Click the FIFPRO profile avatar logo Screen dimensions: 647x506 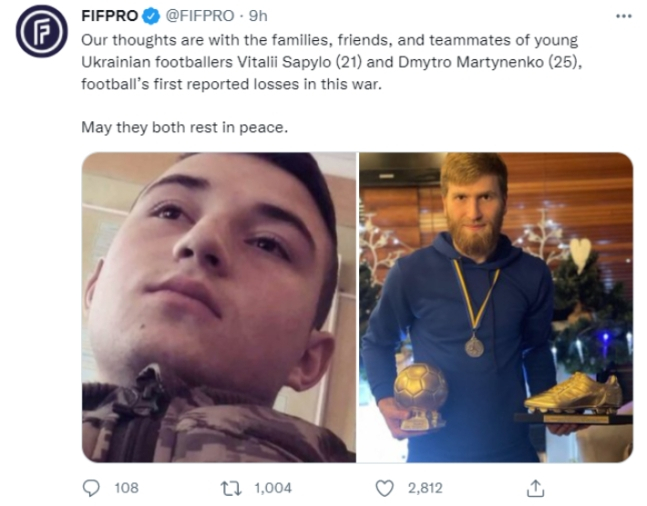pos(41,31)
